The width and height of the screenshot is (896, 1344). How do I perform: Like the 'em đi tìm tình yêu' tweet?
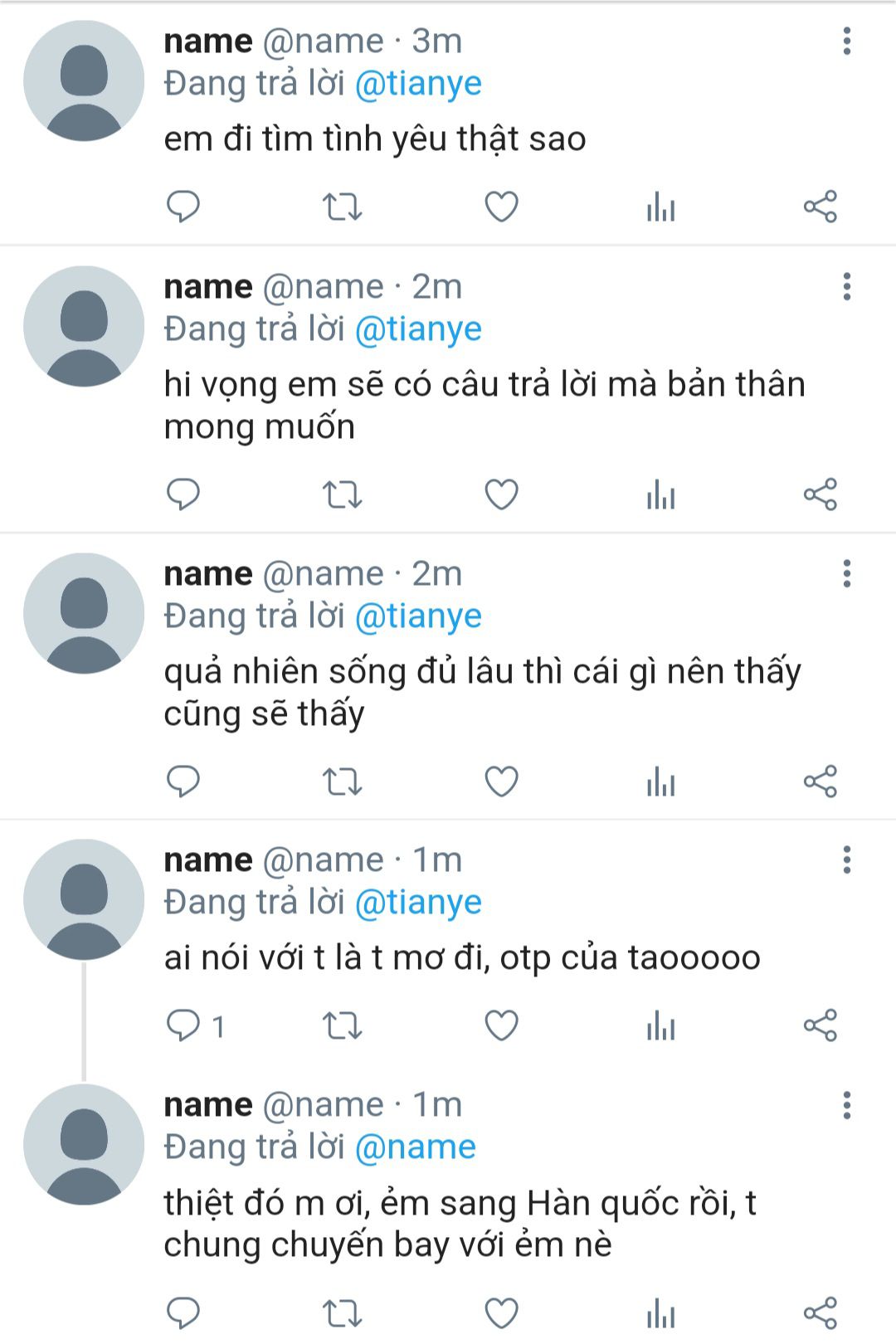(x=501, y=207)
